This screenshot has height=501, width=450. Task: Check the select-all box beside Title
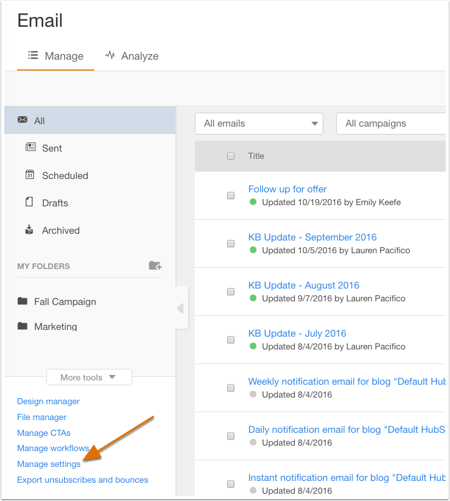(x=231, y=156)
